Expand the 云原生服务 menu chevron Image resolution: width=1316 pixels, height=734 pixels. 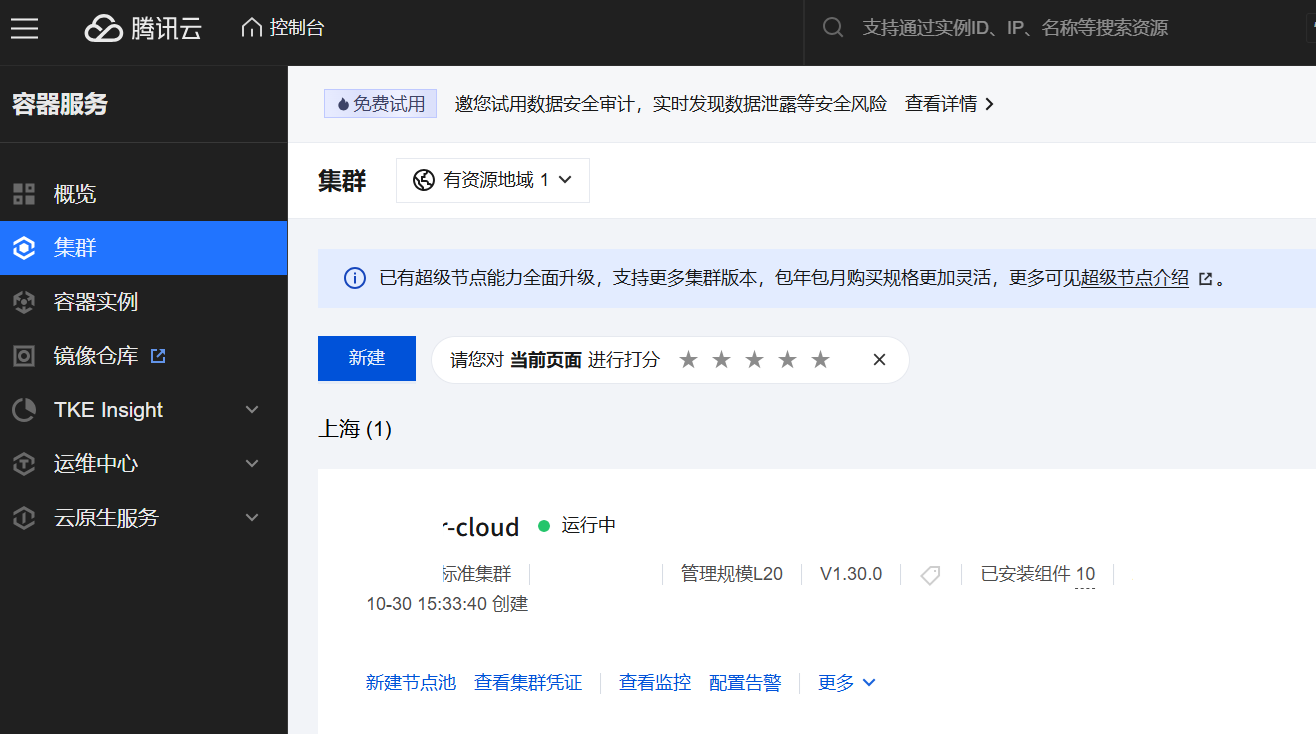[x=252, y=518]
